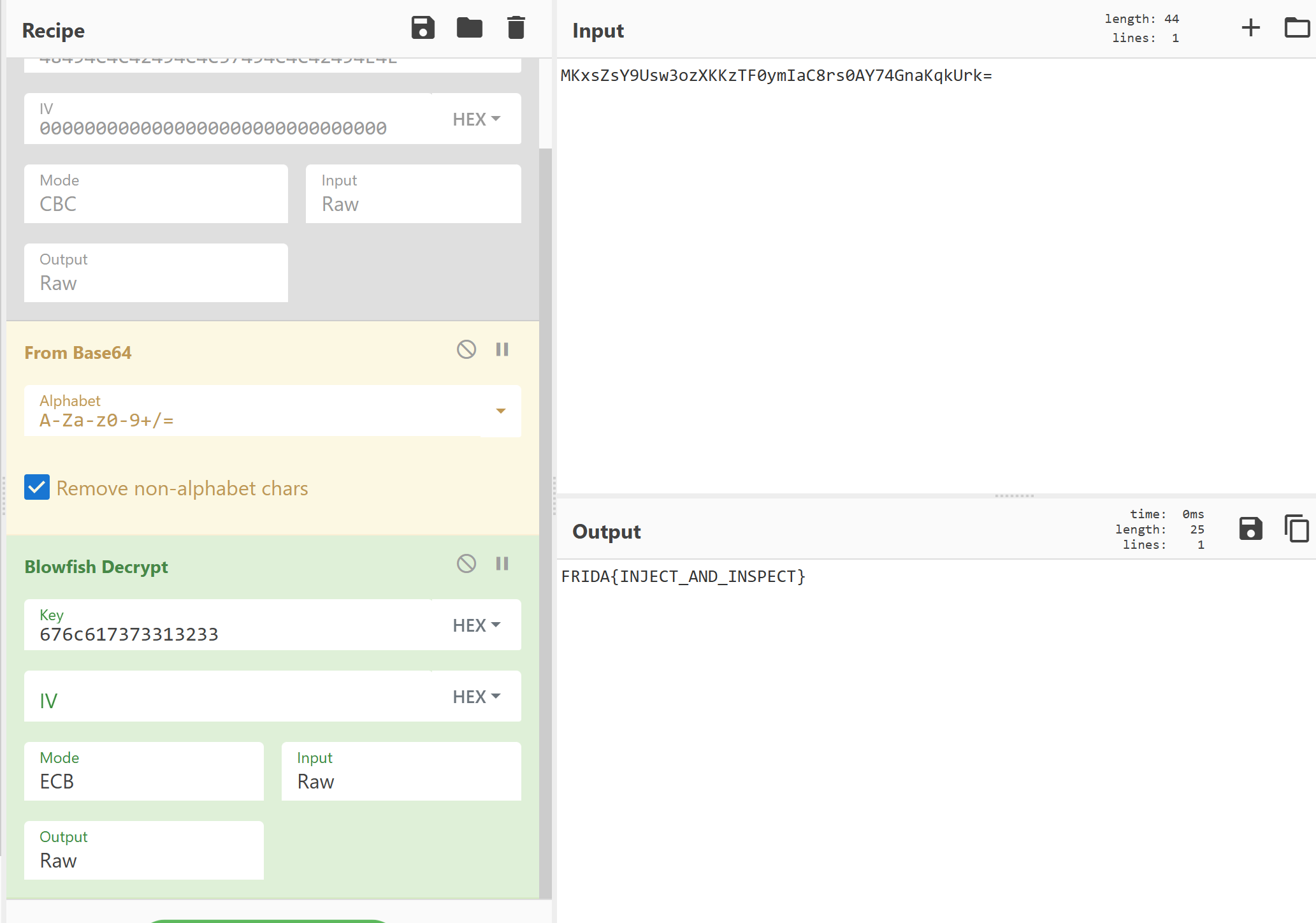The height and width of the screenshot is (923, 1316).
Task: Expand the Base64 Alphabet dropdown
Action: 500,411
